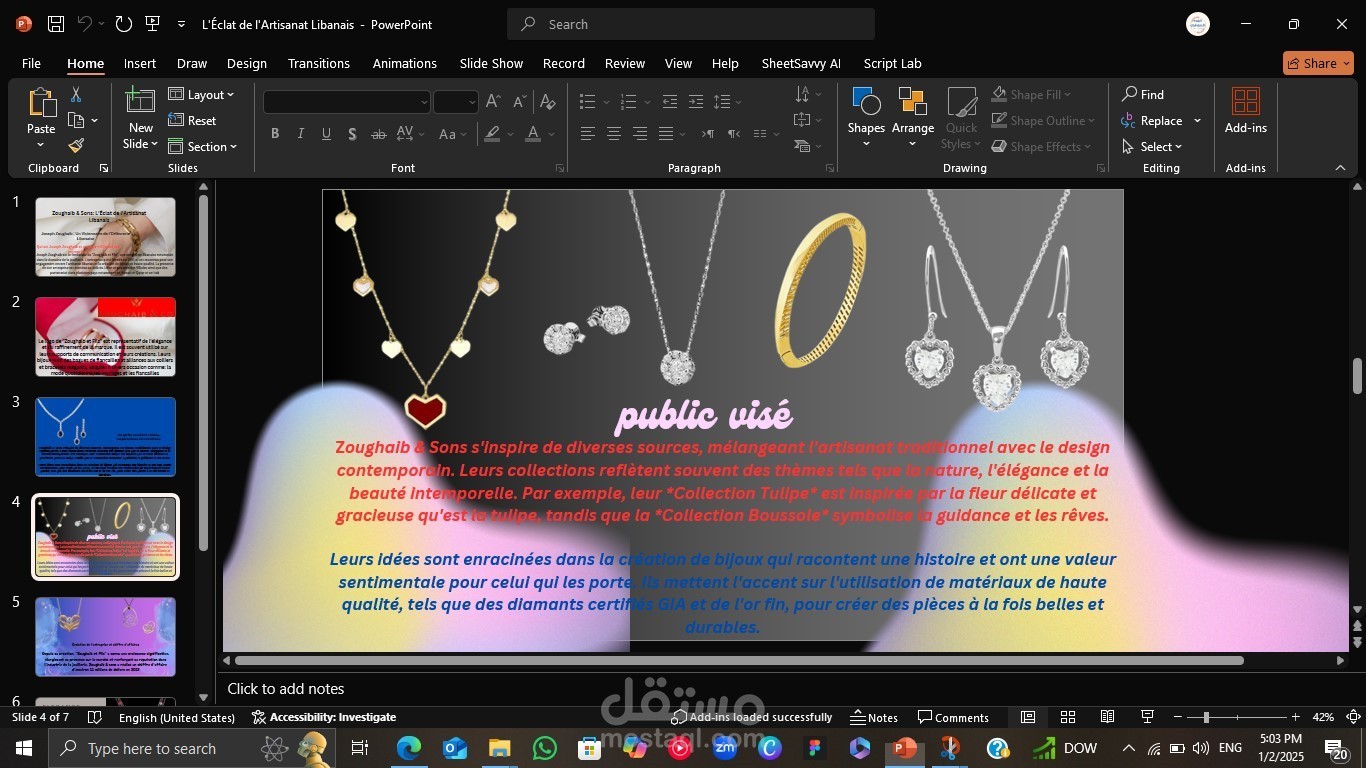1366x768 pixels.
Task: Collapse the ribbon with the chevron
Action: click(1341, 168)
